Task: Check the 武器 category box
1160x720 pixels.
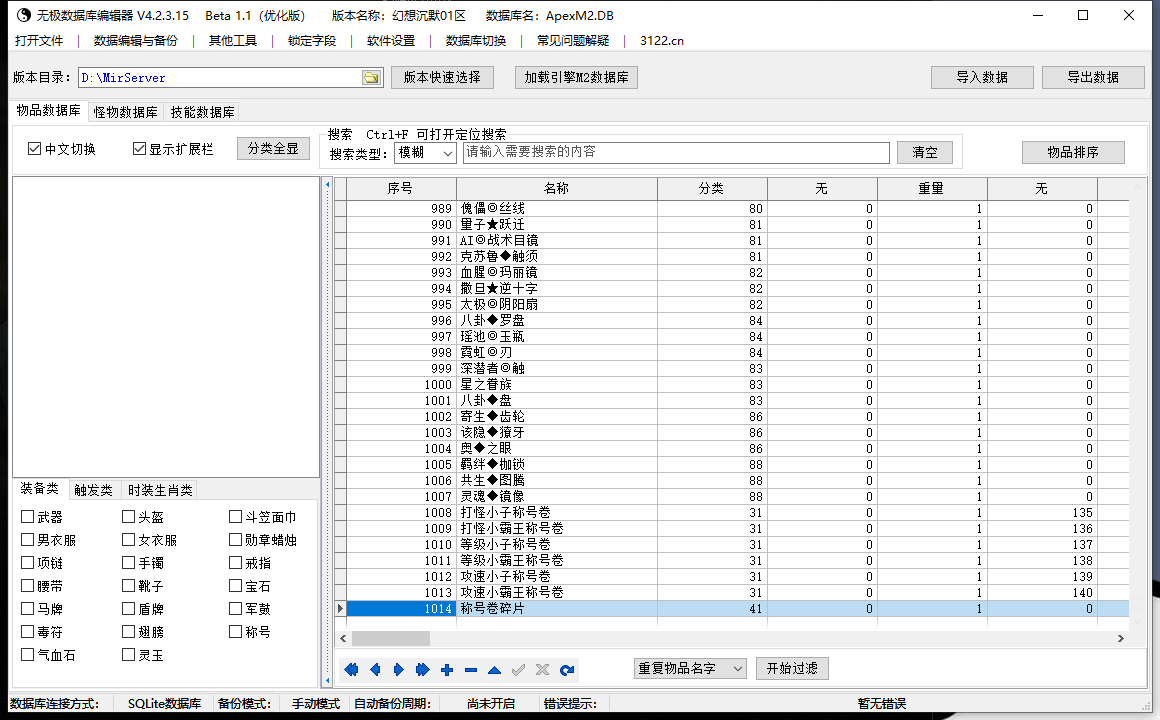Action: point(27,517)
